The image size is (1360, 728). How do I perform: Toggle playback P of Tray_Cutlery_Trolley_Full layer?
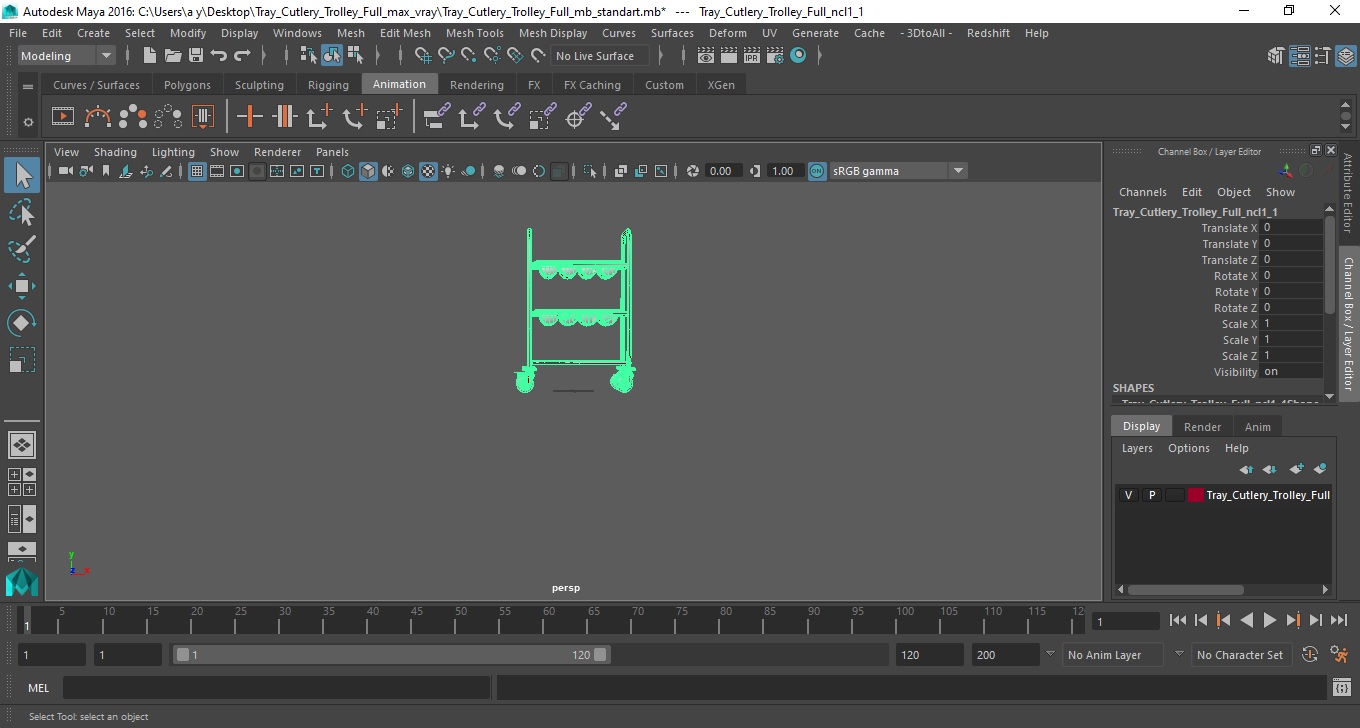coord(1151,495)
